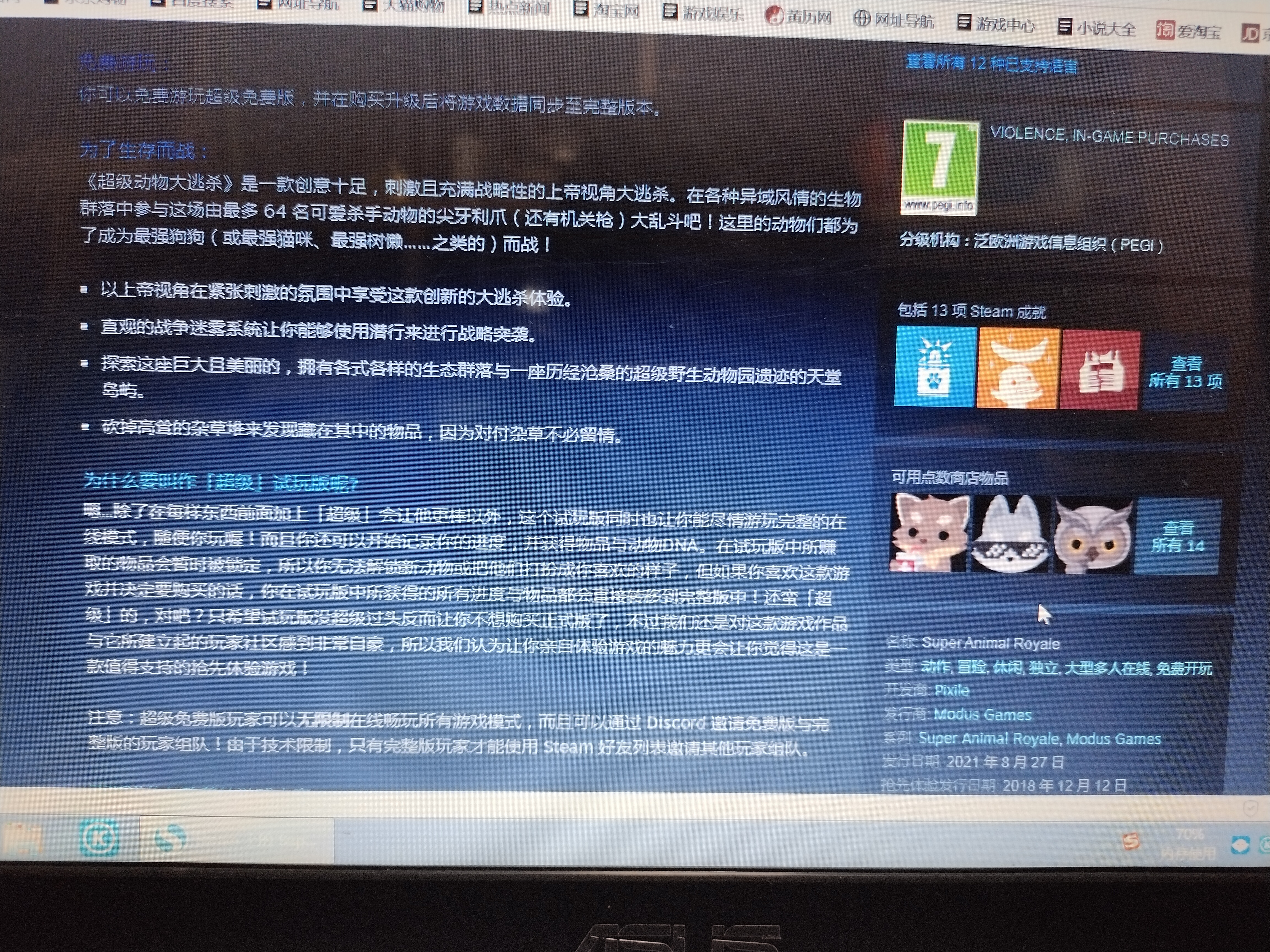This screenshot has width=1270, height=952.
Task: Click VIOLENCE, IN-GAME PURCHASES rating text
Action: pos(1109,137)
